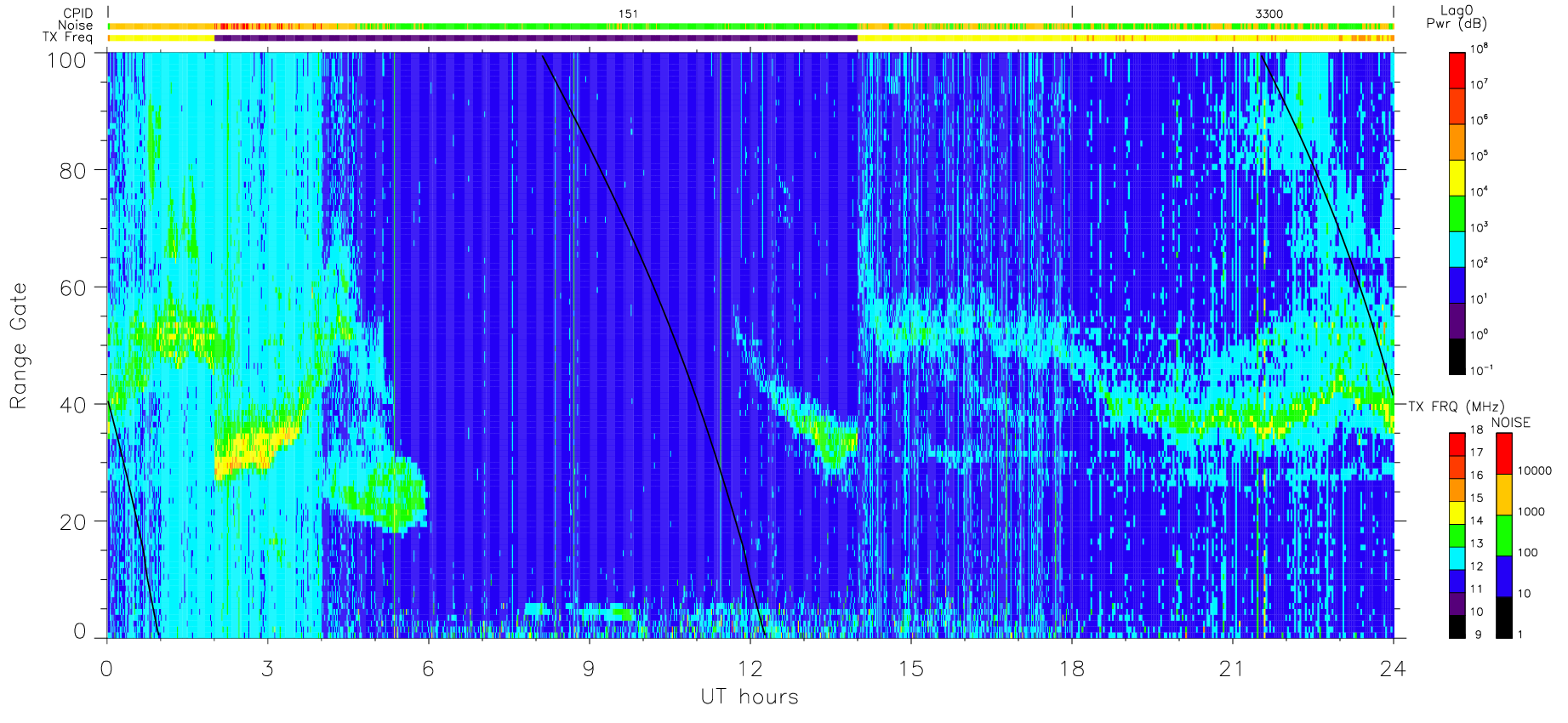Click the yellow segment of the Lag0 Pwr colorbar
Viewport: 1568px width, 723px height.
[x=1457, y=178]
